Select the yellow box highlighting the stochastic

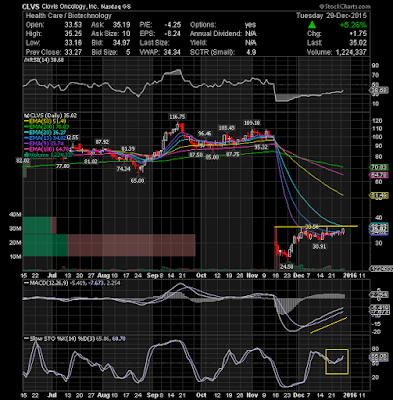pyautogui.click(x=337, y=361)
